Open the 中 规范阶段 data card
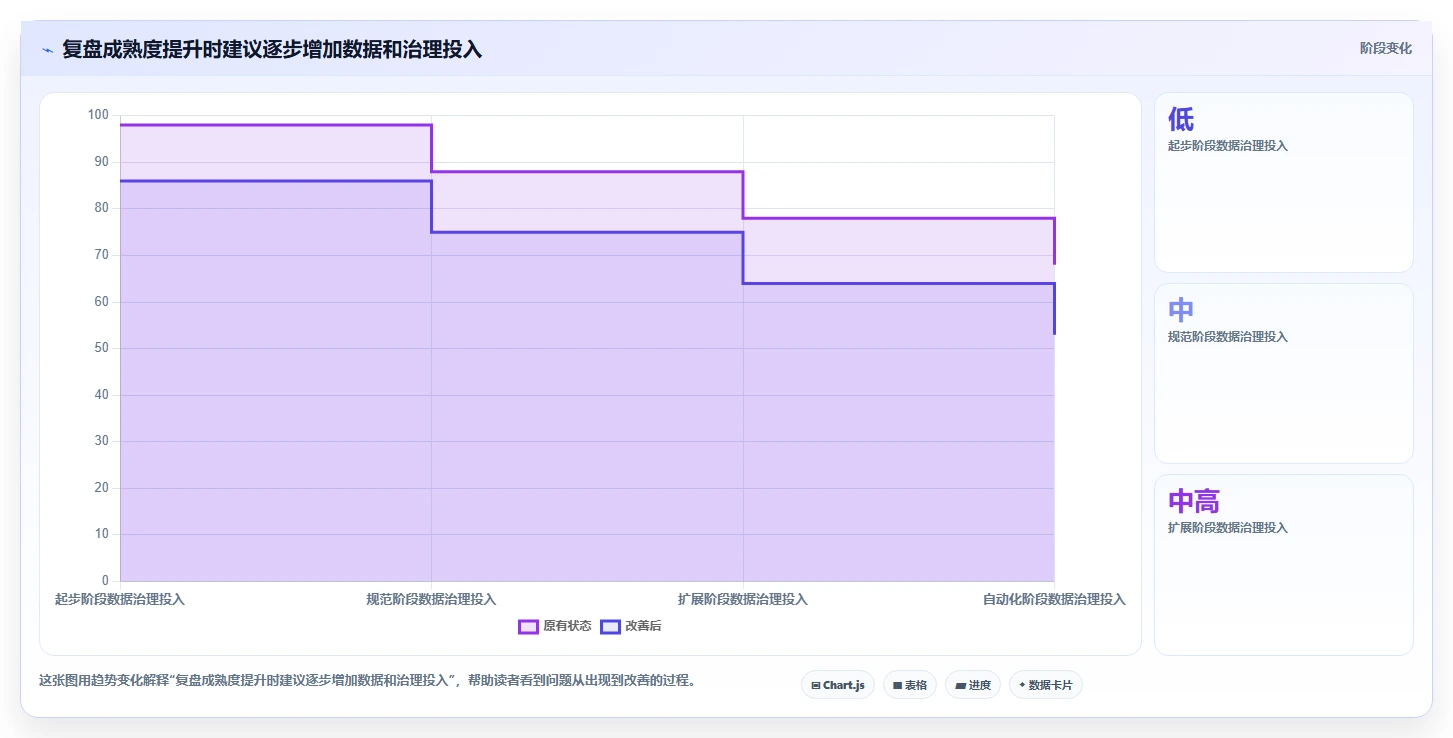Viewport: 1453px width, 738px height. tap(1284, 373)
